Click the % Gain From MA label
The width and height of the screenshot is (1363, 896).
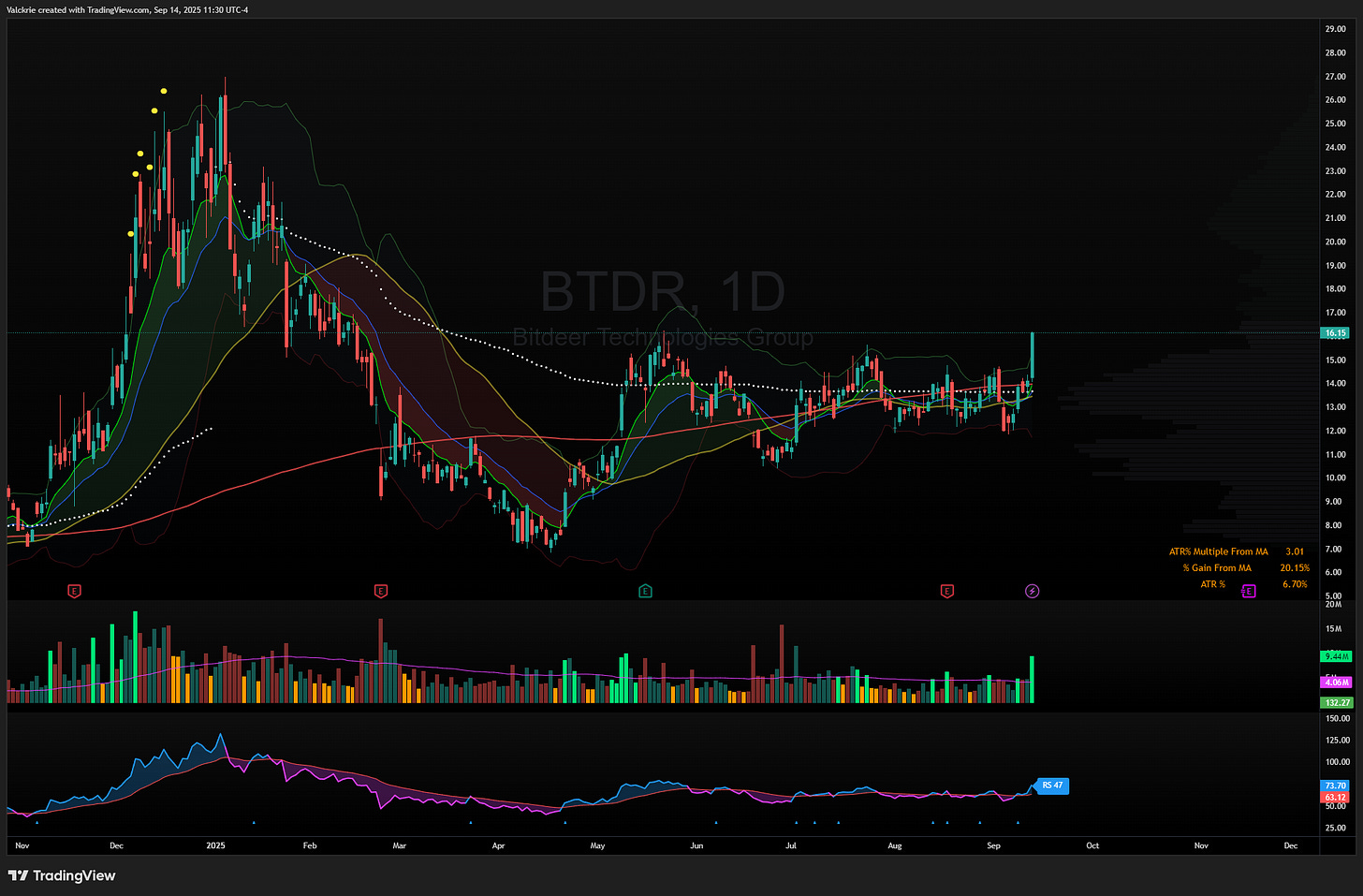(x=1216, y=567)
